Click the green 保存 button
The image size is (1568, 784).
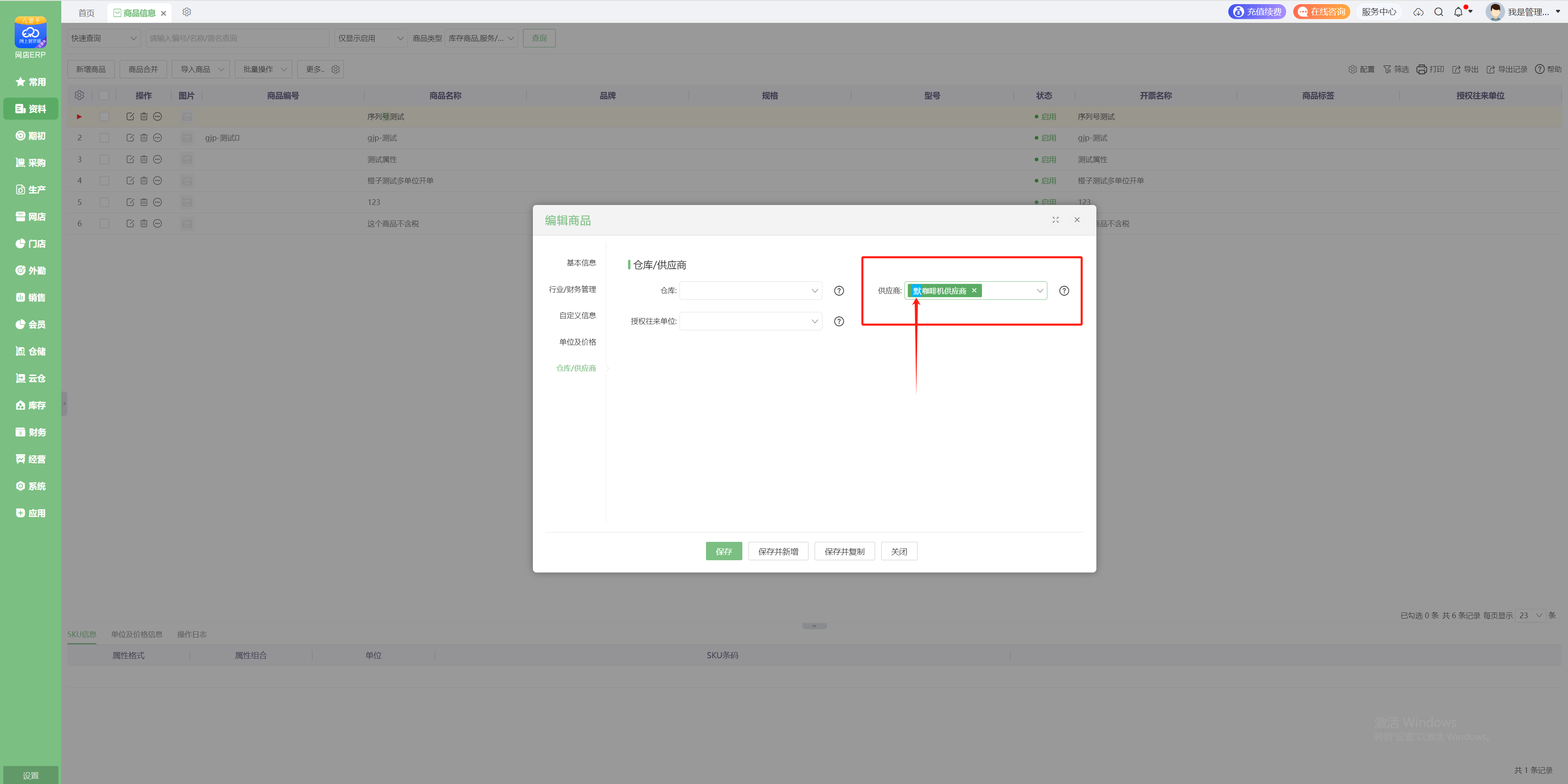coord(724,552)
